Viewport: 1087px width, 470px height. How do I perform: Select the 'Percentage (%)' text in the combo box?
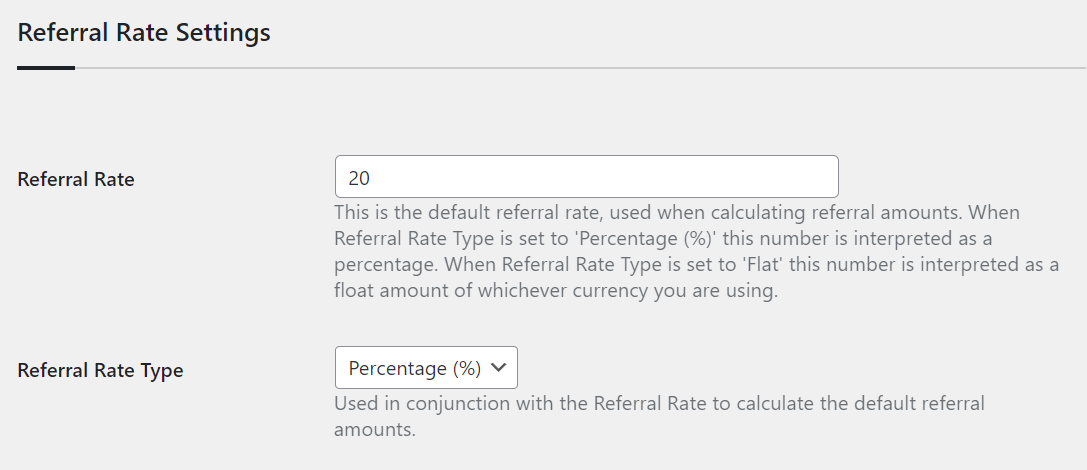click(415, 368)
